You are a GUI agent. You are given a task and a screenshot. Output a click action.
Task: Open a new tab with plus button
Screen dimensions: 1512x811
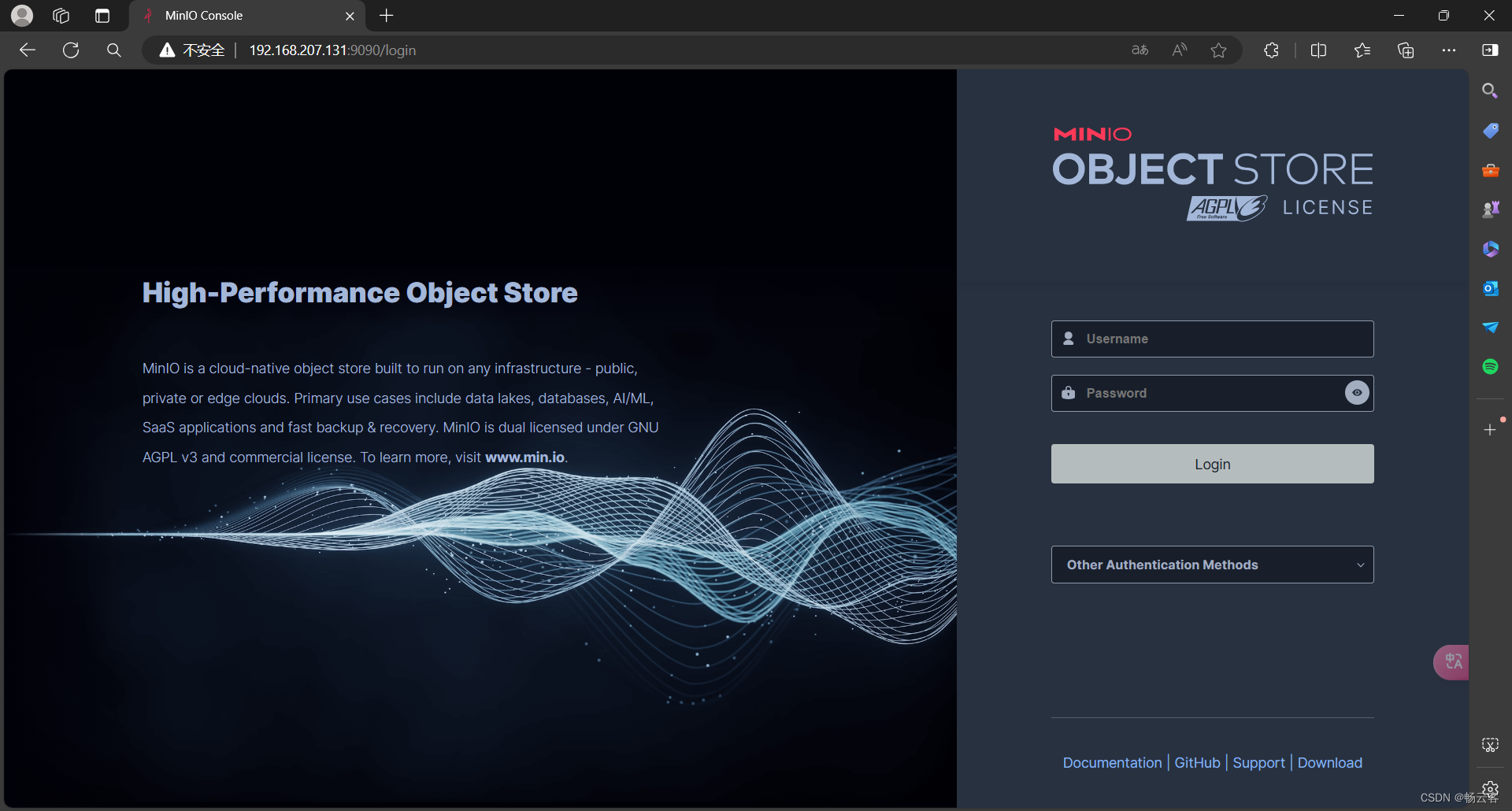386,15
